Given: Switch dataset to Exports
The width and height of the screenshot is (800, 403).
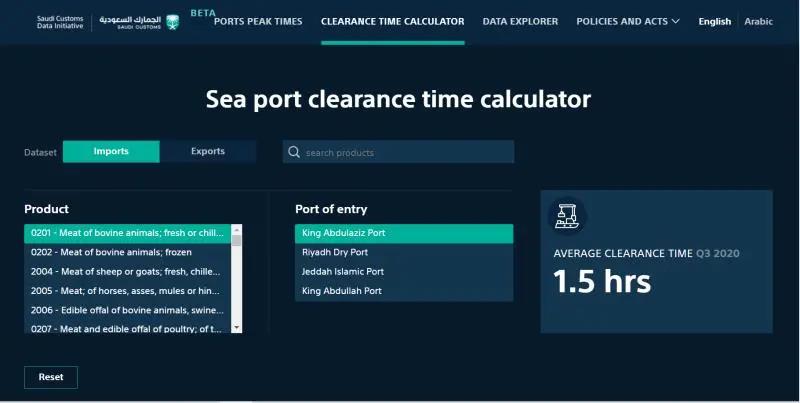Looking at the screenshot, I should [208, 152].
